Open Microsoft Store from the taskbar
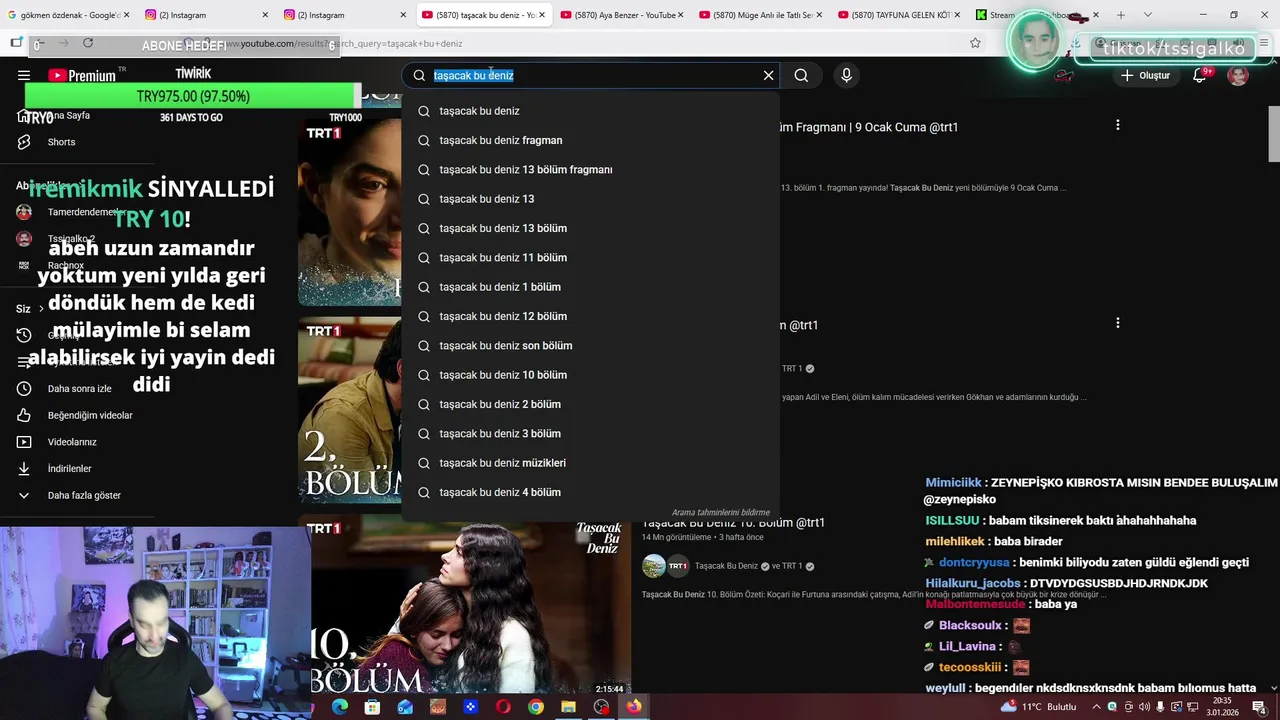 pos(372,707)
